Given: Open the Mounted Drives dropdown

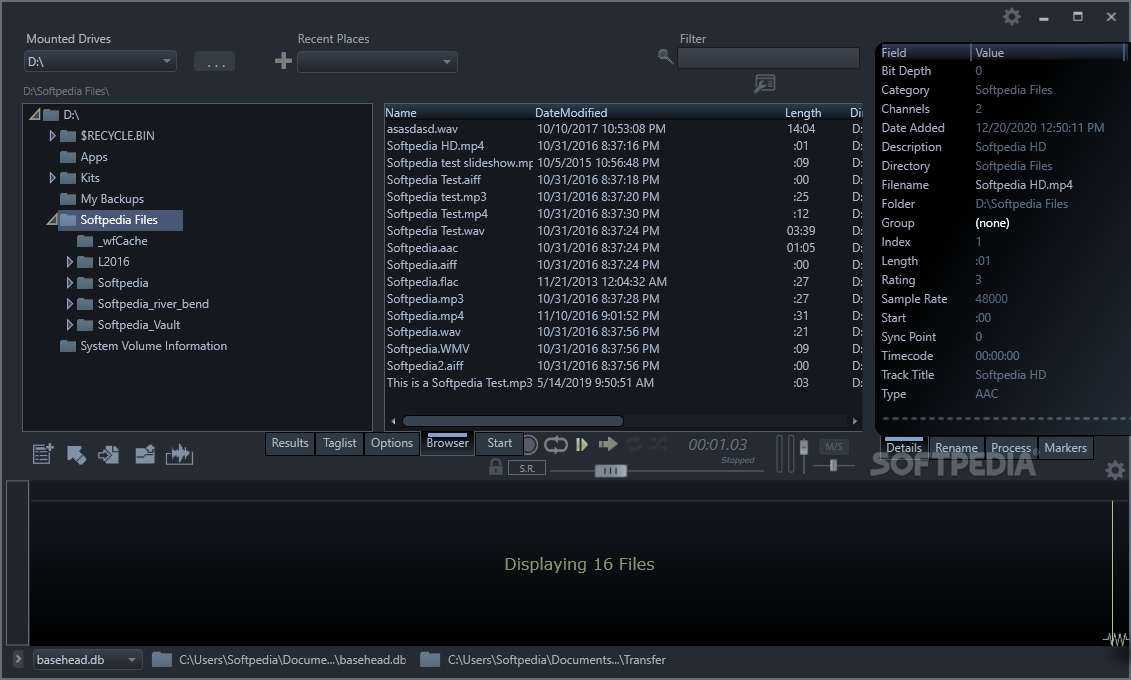Looking at the screenshot, I should coord(100,61).
